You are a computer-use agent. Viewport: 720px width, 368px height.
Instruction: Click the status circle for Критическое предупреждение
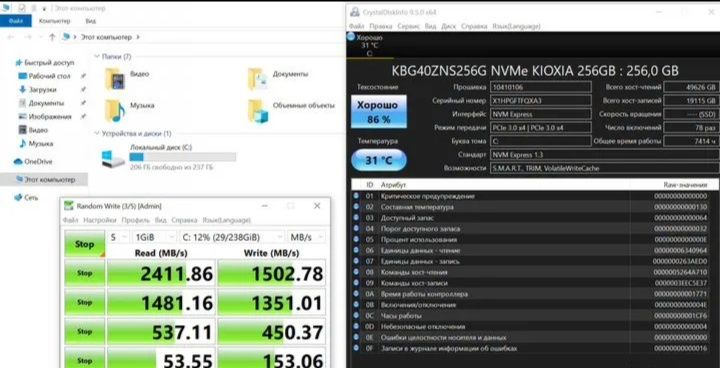point(356,196)
